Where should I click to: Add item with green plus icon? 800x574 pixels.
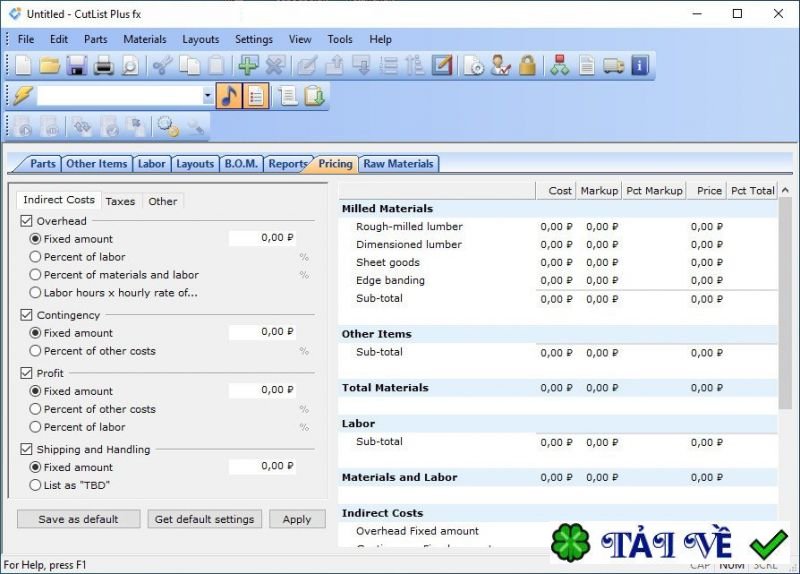click(x=248, y=66)
